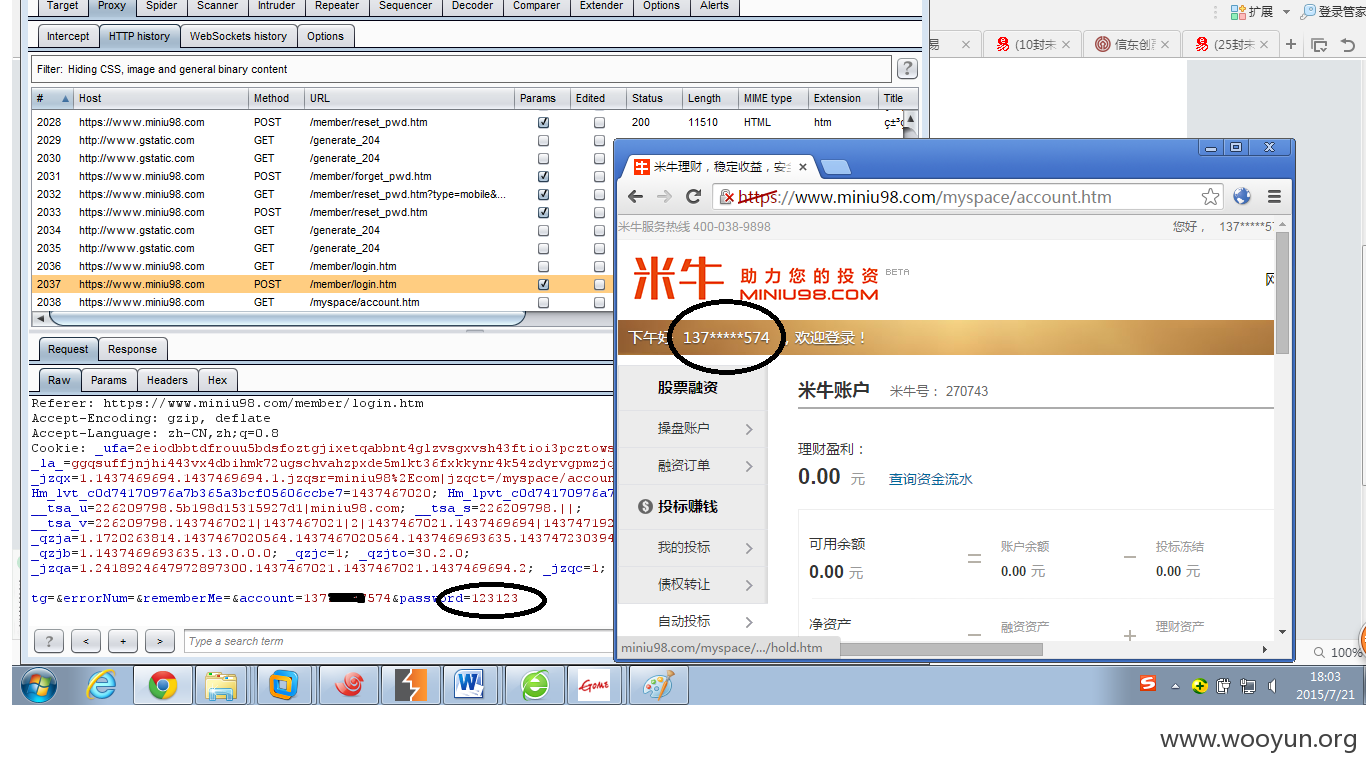Sort history by Status column header
This screenshot has height=768, width=1366.
tap(653, 98)
